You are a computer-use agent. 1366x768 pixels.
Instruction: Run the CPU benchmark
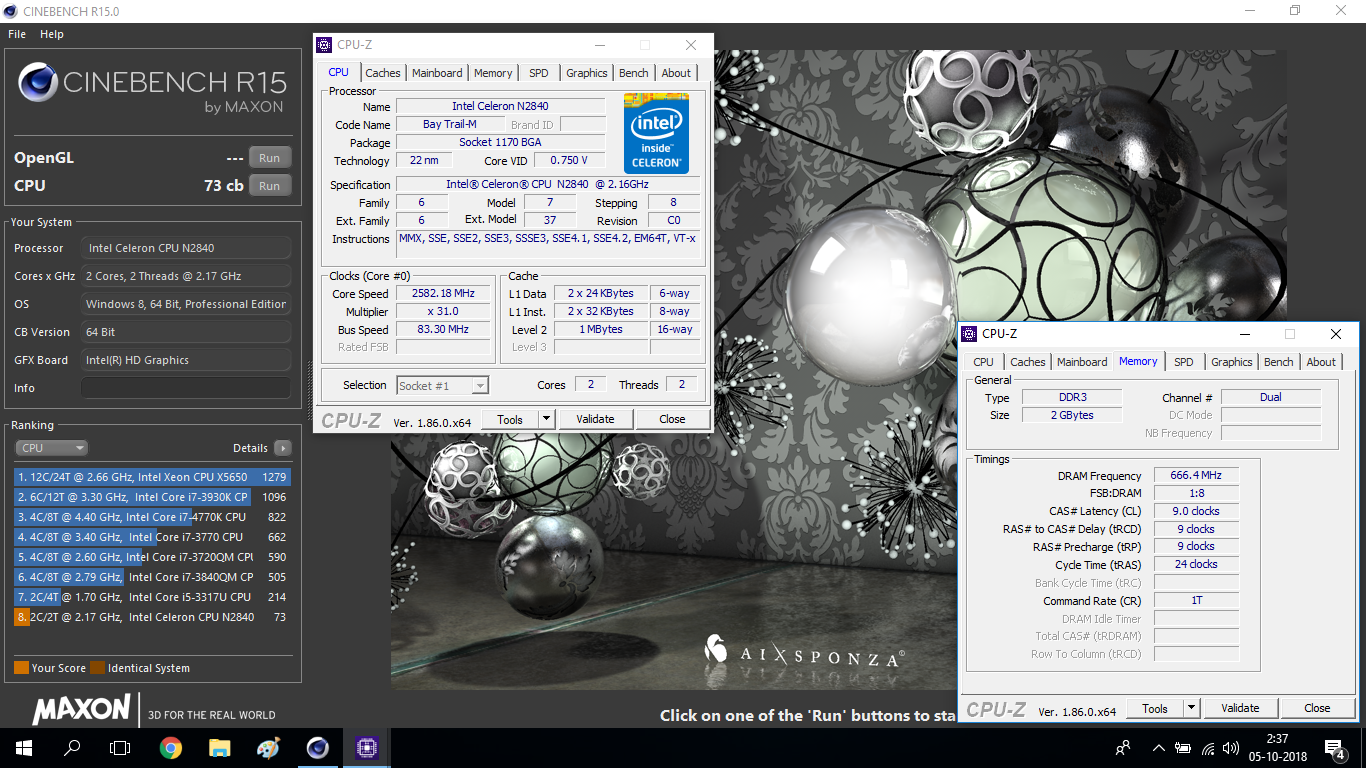click(270, 185)
